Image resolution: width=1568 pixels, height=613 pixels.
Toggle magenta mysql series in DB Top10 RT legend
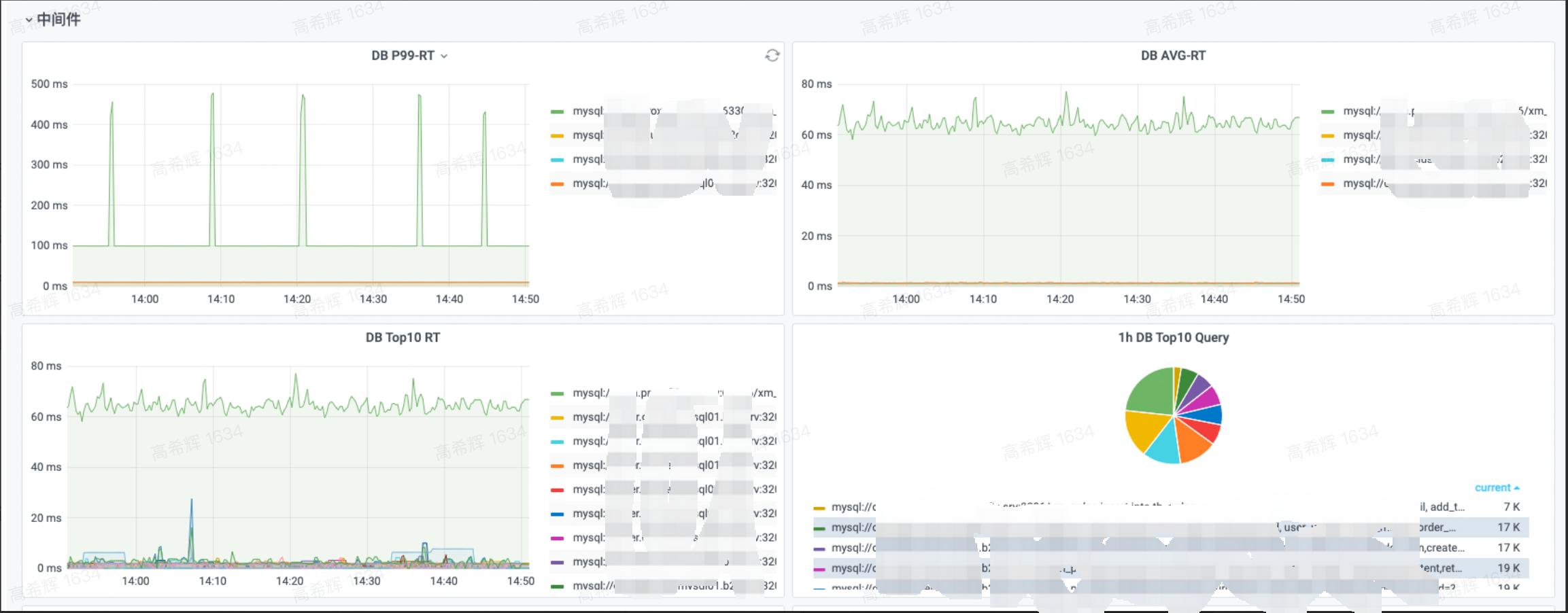point(663,538)
